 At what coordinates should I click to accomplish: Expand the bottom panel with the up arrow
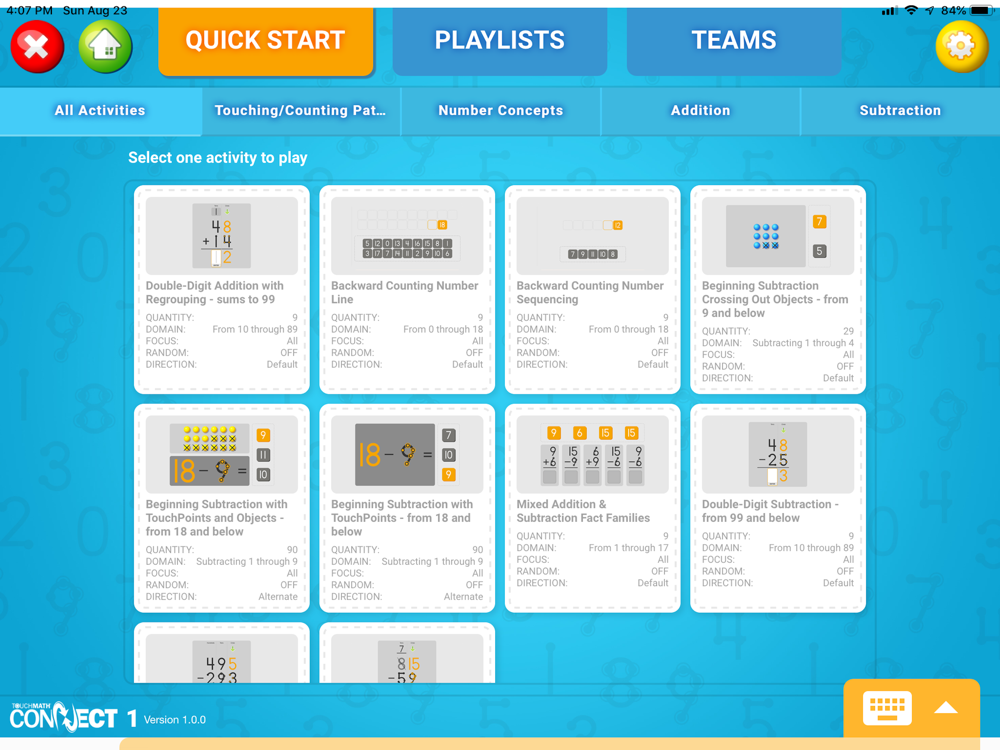(x=946, y=708)
